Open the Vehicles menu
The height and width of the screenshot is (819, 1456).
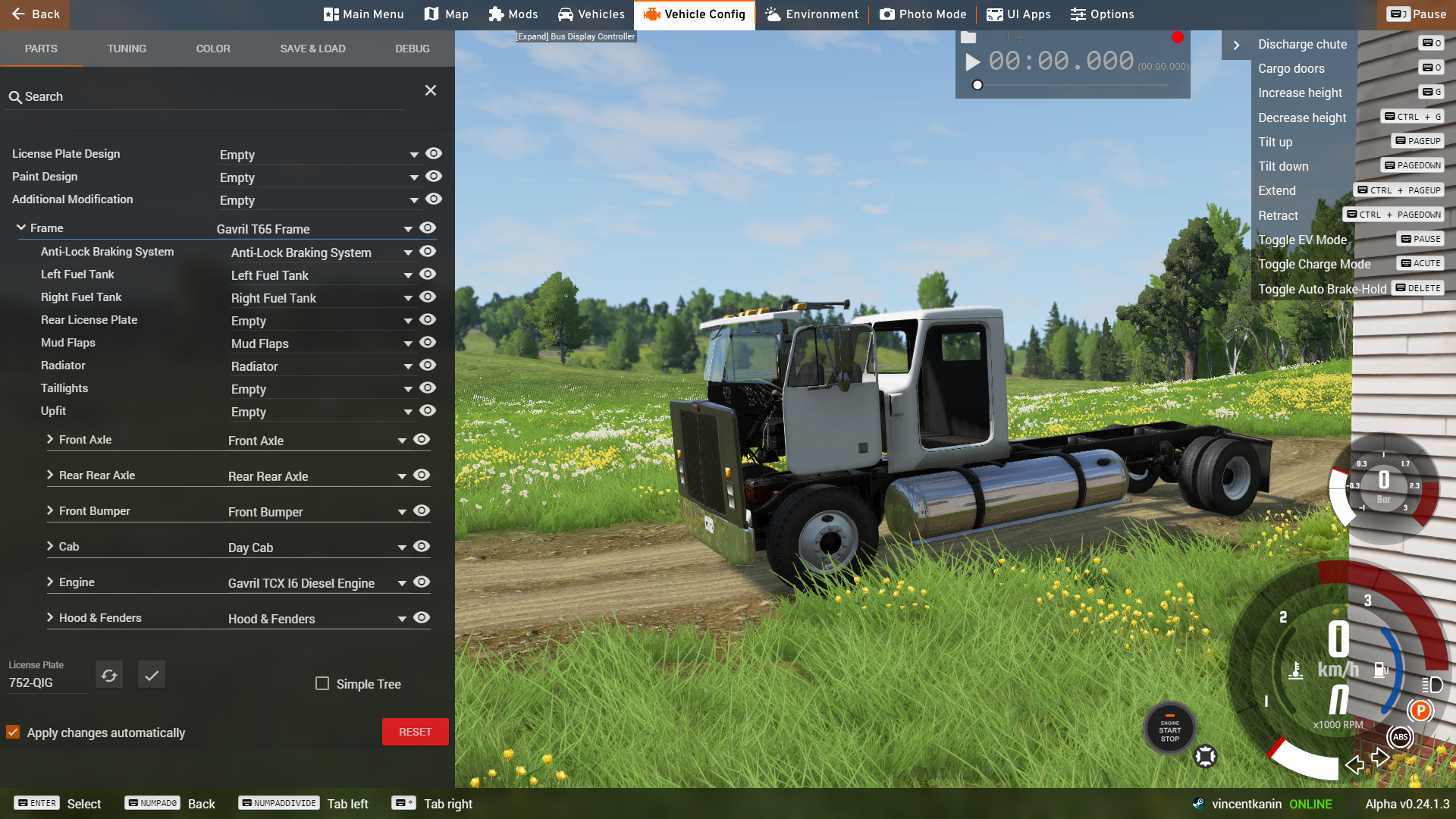click(x=591, y=14)
